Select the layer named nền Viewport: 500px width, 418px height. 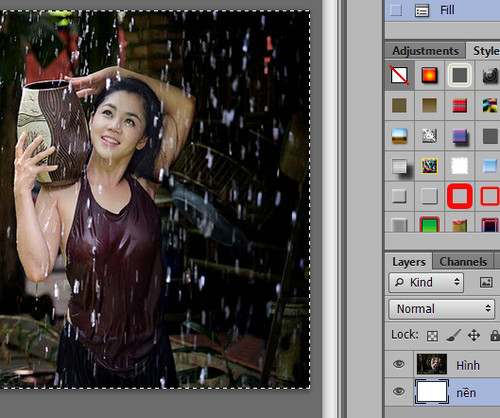coord(466,393)
